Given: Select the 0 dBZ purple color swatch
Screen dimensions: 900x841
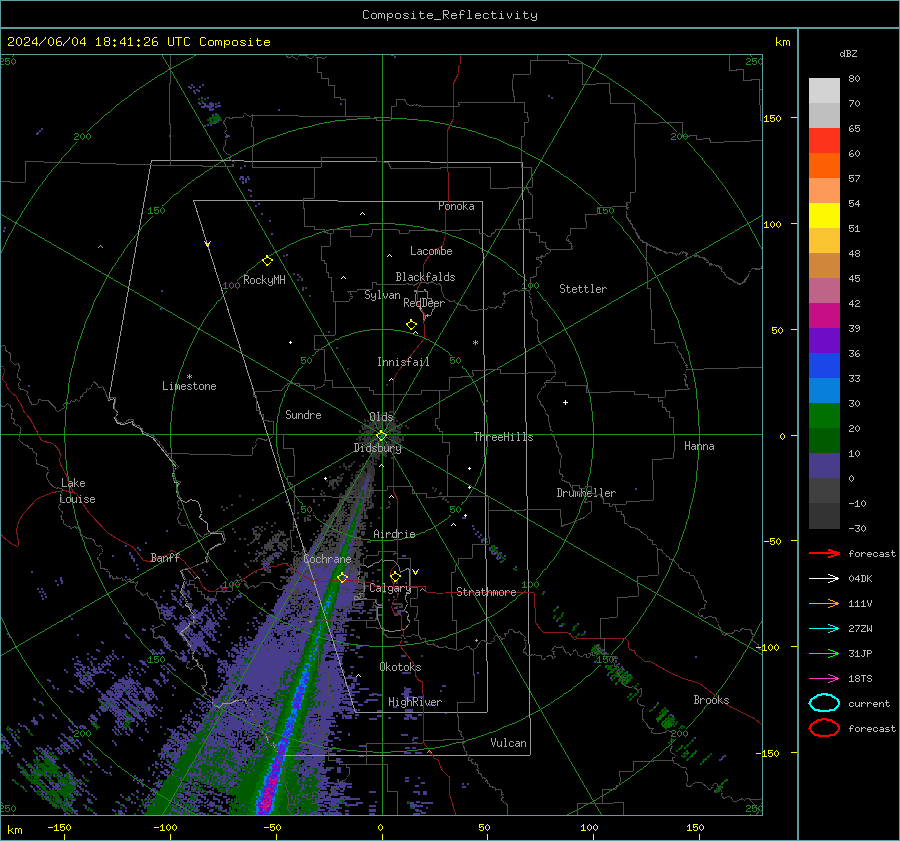Looking at the screenshot, I should (824, 466).
